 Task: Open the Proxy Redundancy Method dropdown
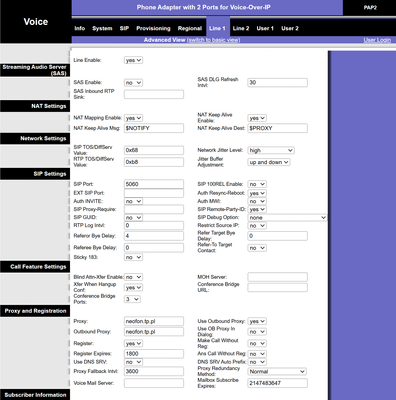277,371
